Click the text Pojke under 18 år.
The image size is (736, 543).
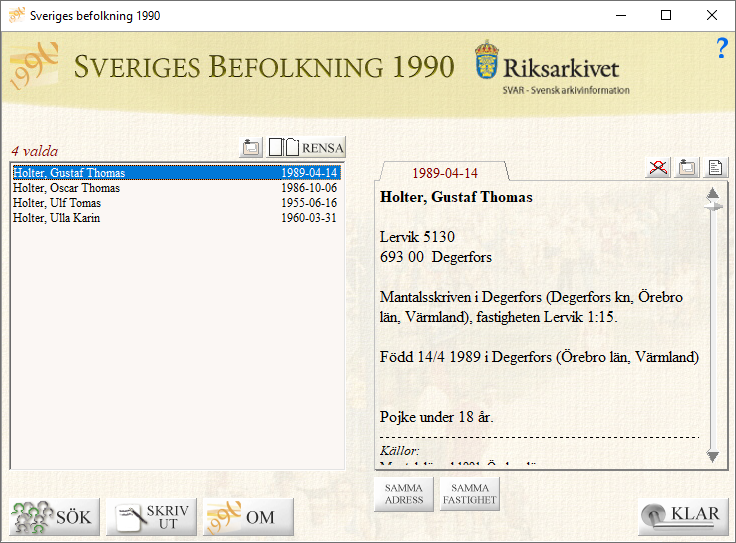pos(437,417)
